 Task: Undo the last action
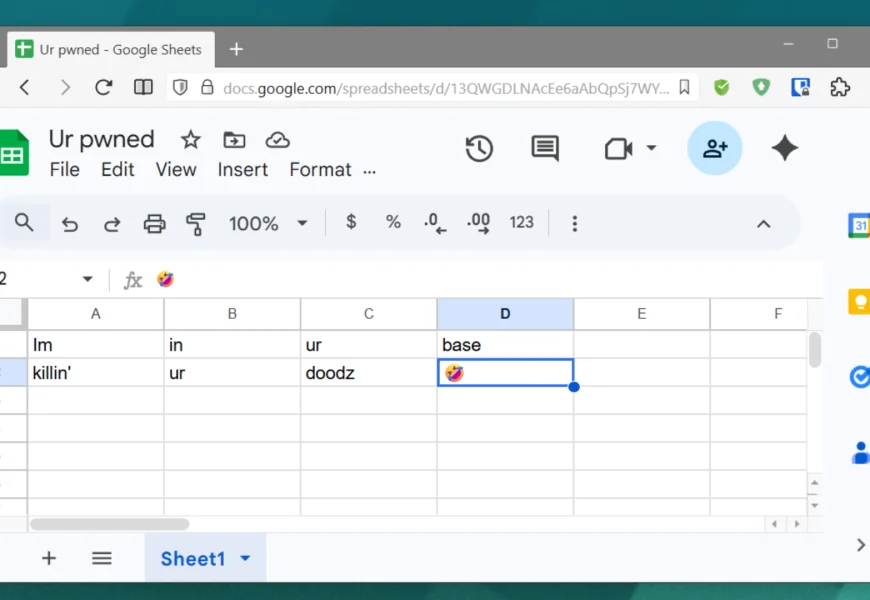click(x=69, y=224)
